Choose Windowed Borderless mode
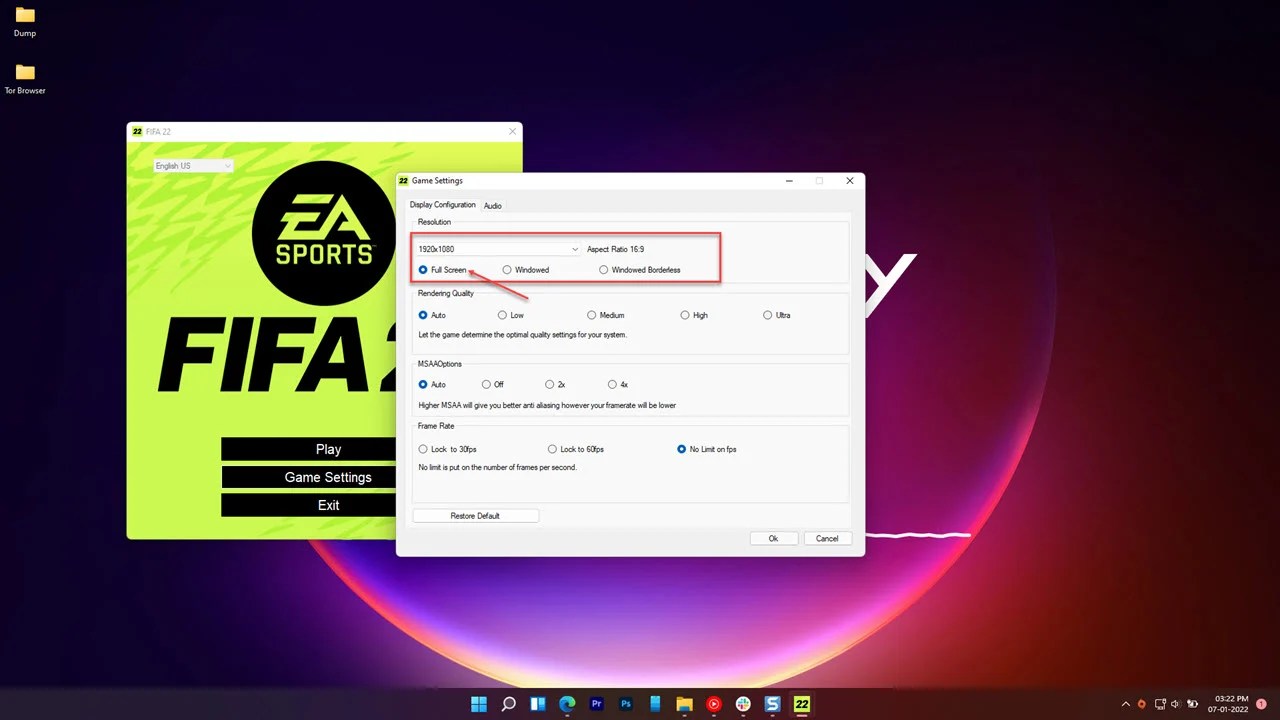Viewport: 1280px width, 720px height. coord(640,270)
